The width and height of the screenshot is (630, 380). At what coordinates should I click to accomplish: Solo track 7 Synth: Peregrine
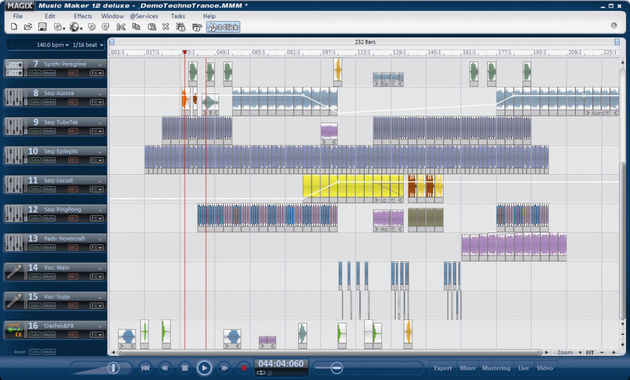[x=35, y=73]
